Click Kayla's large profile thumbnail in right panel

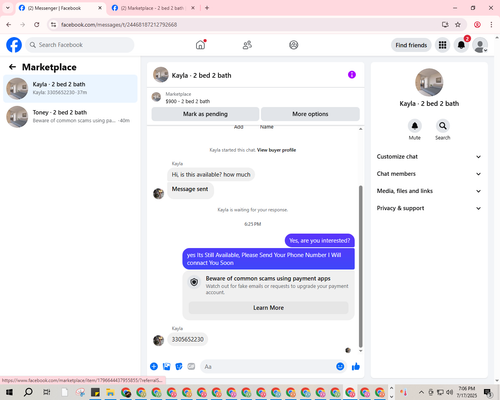tap(429, 82)
